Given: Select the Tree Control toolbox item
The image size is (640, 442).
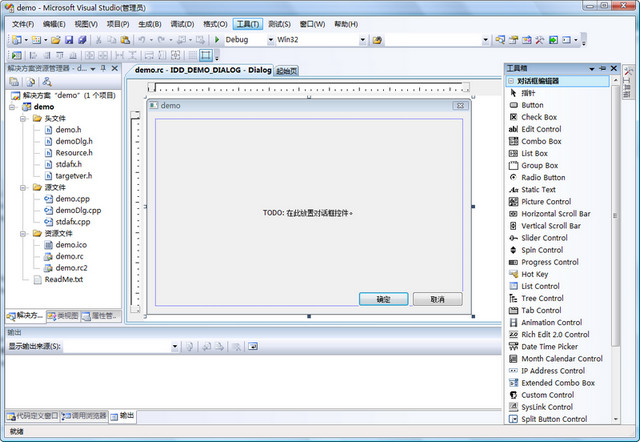Looking at the screenshot, I should click(542, 298).
